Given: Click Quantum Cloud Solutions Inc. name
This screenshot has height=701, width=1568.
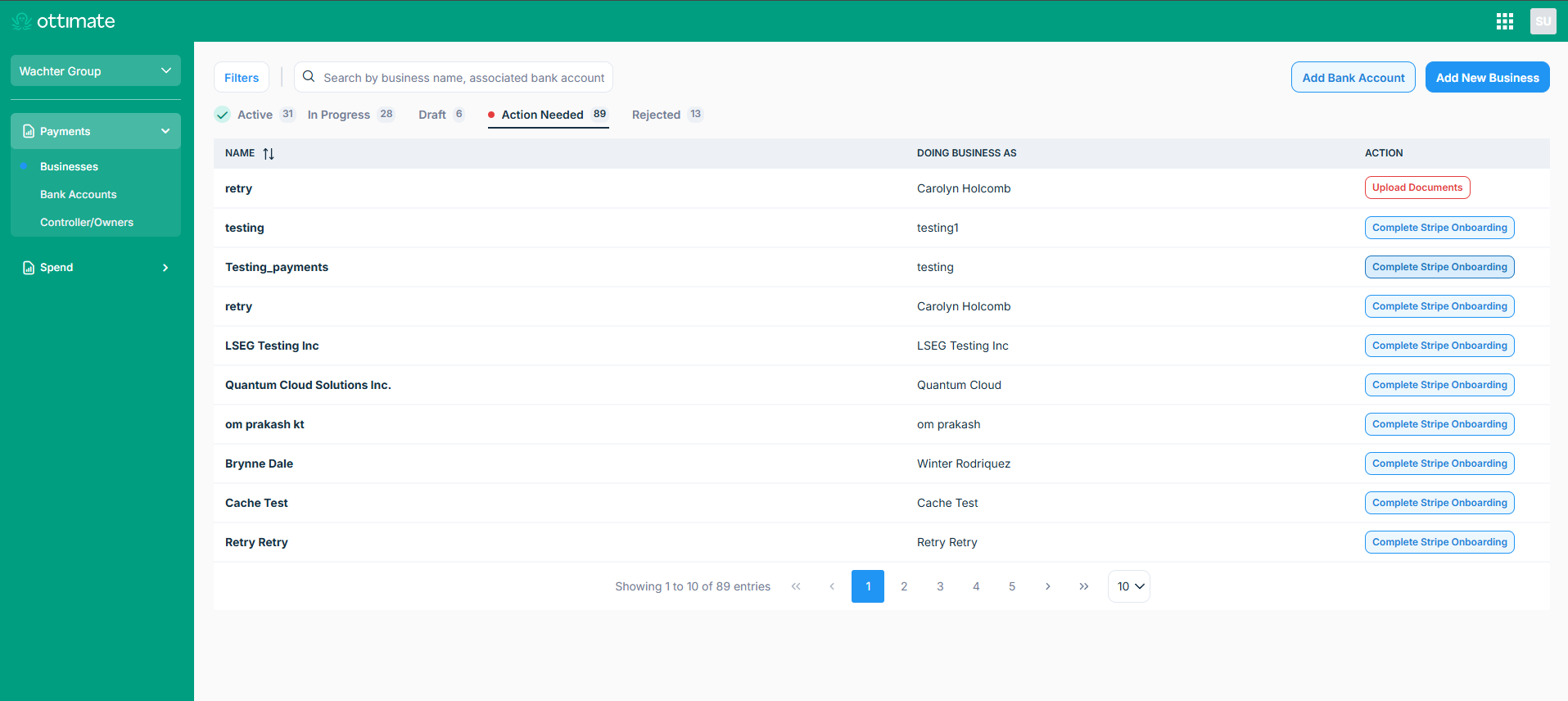Looking at the screenshot, I should [x=308, y=385].
